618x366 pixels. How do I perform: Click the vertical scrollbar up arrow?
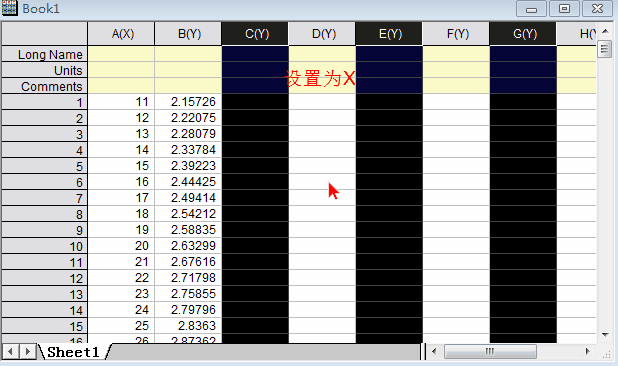click(605, 32)
